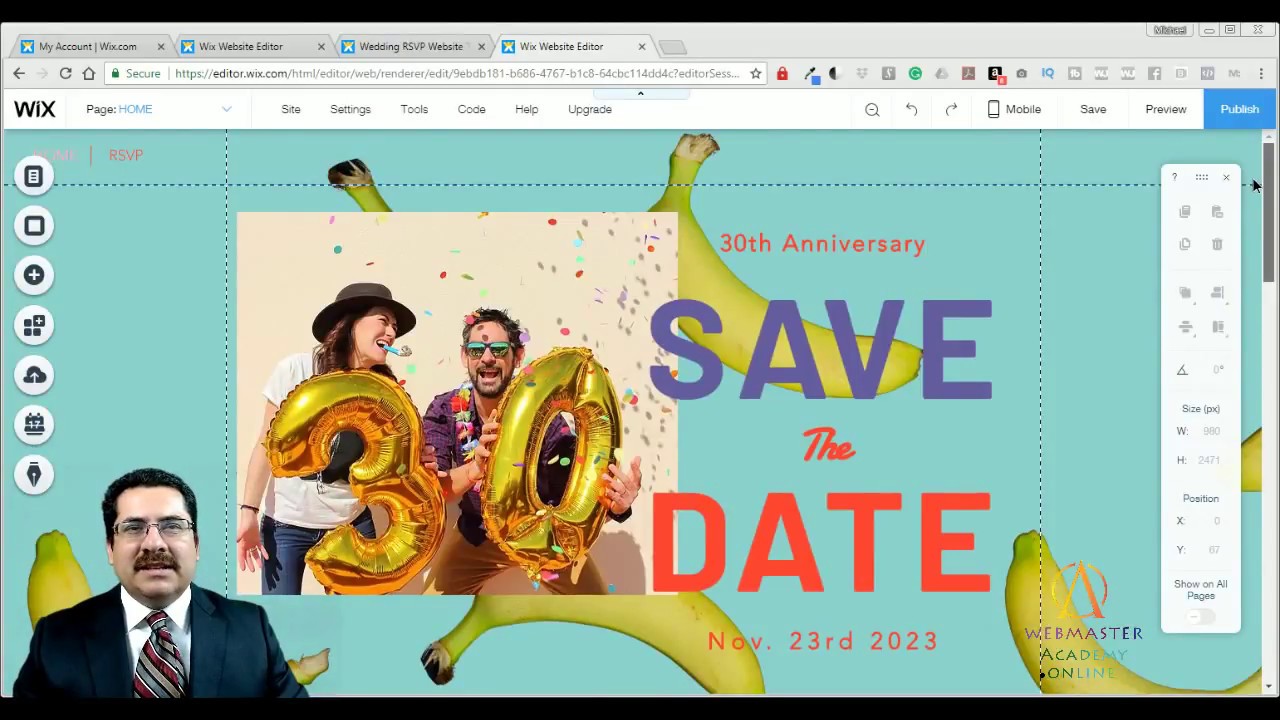Click the Y position field
This screenshot has height=720, width=1280.
coord(1212,550)
